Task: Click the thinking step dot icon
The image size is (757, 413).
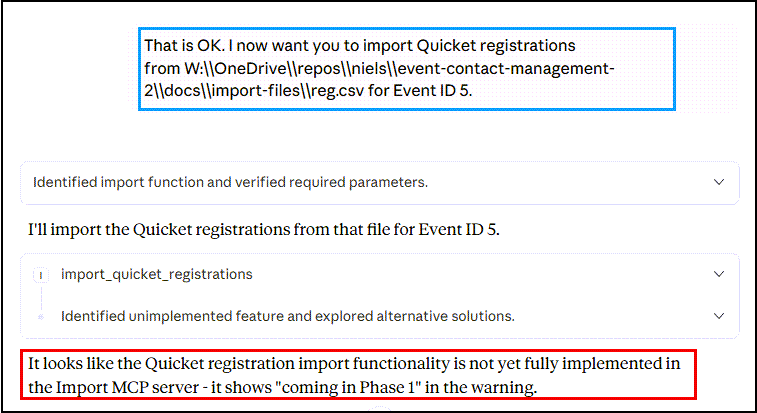Action: point(41,316)
